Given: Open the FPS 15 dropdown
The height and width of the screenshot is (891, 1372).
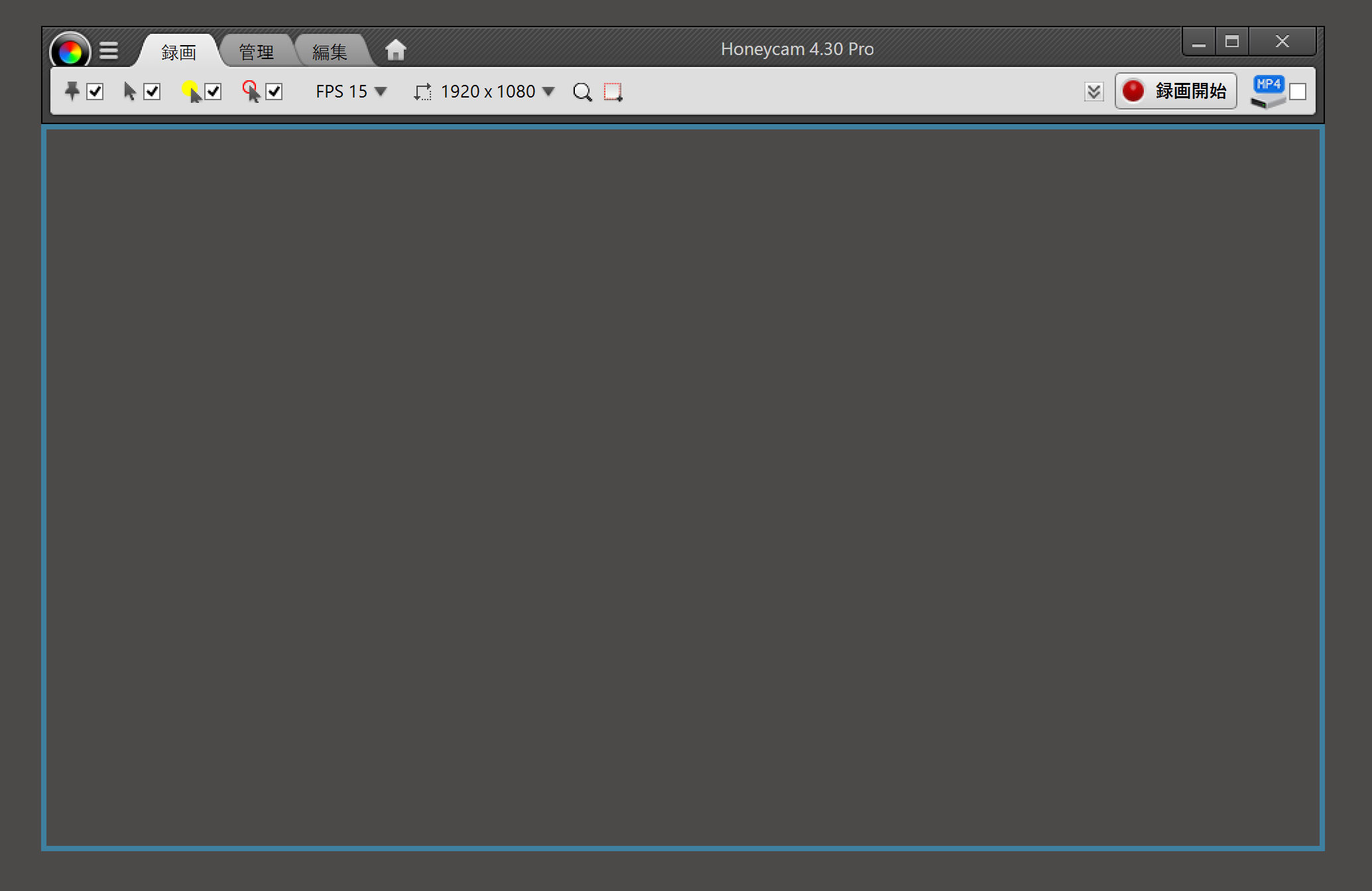Looking at the screenshot, I should coord(351,92).
